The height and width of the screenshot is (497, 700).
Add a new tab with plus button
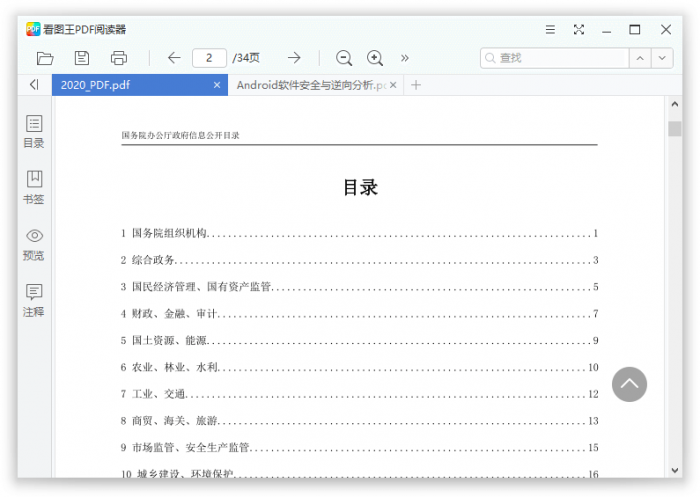(x=416, y=85)
